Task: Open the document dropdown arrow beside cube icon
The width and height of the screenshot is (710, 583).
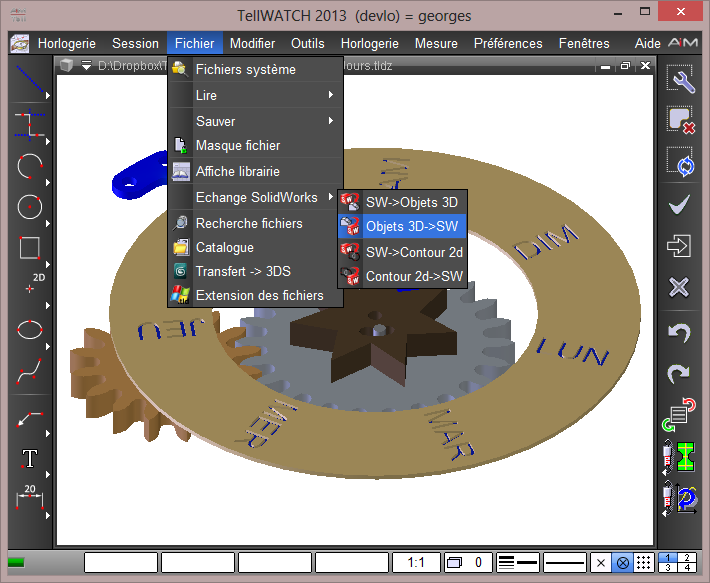Action: click(87, 66)
